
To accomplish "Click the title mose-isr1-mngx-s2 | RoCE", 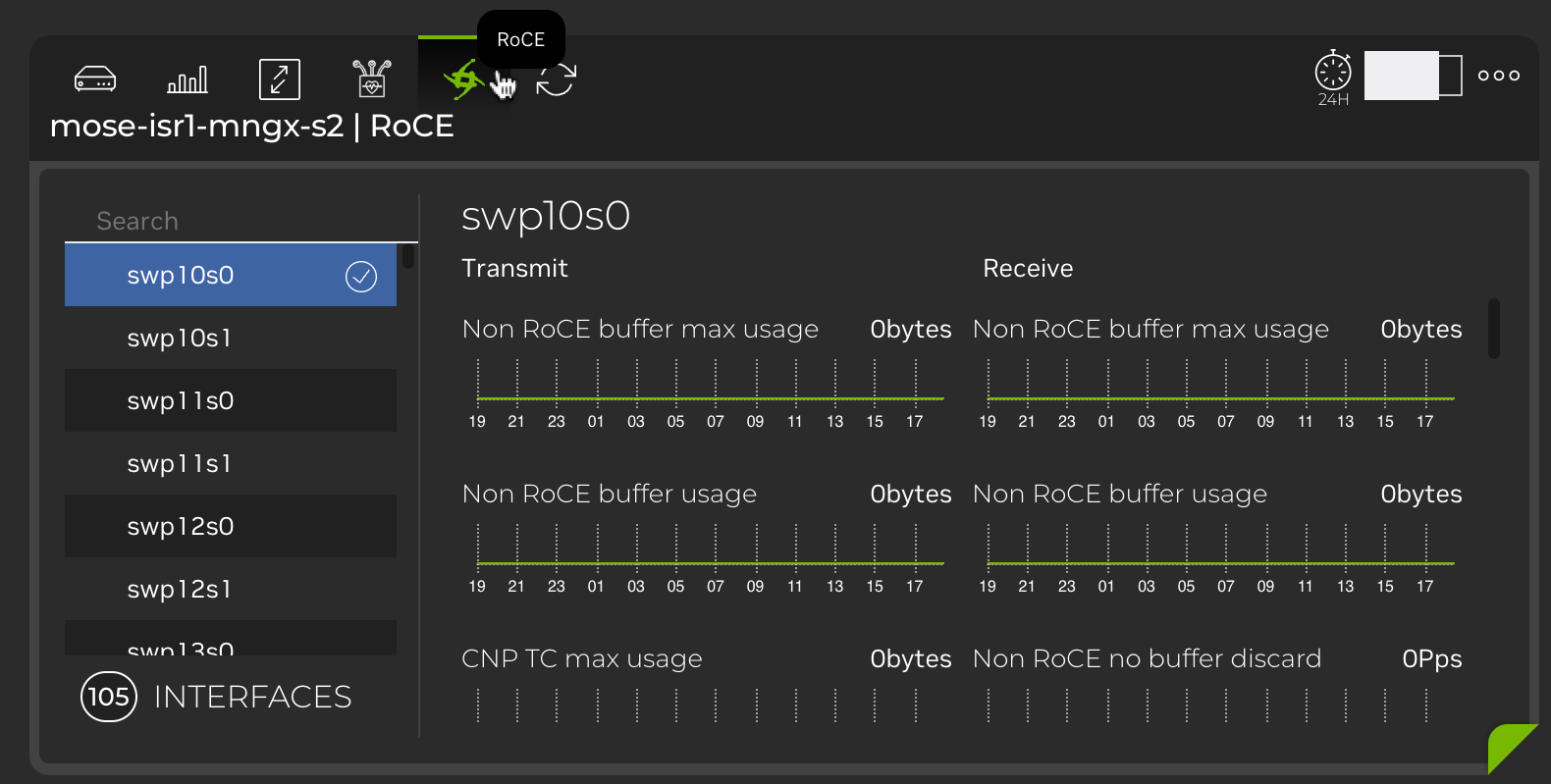I will coord(251,126).
